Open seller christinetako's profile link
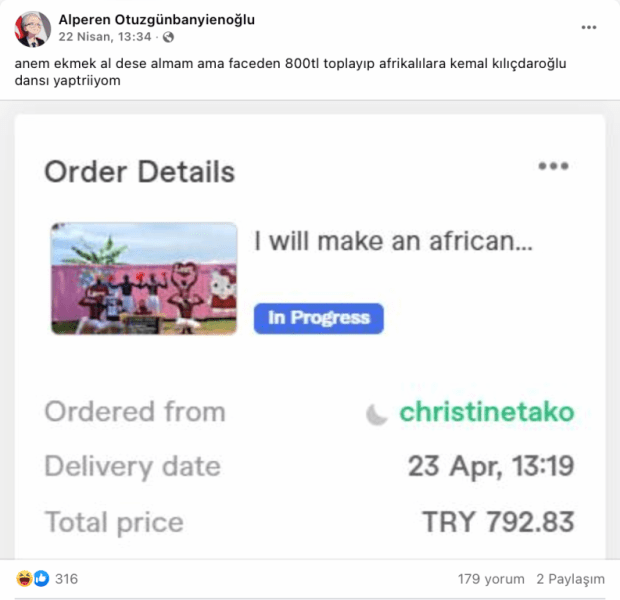620x600 pixels. point(486,412)
